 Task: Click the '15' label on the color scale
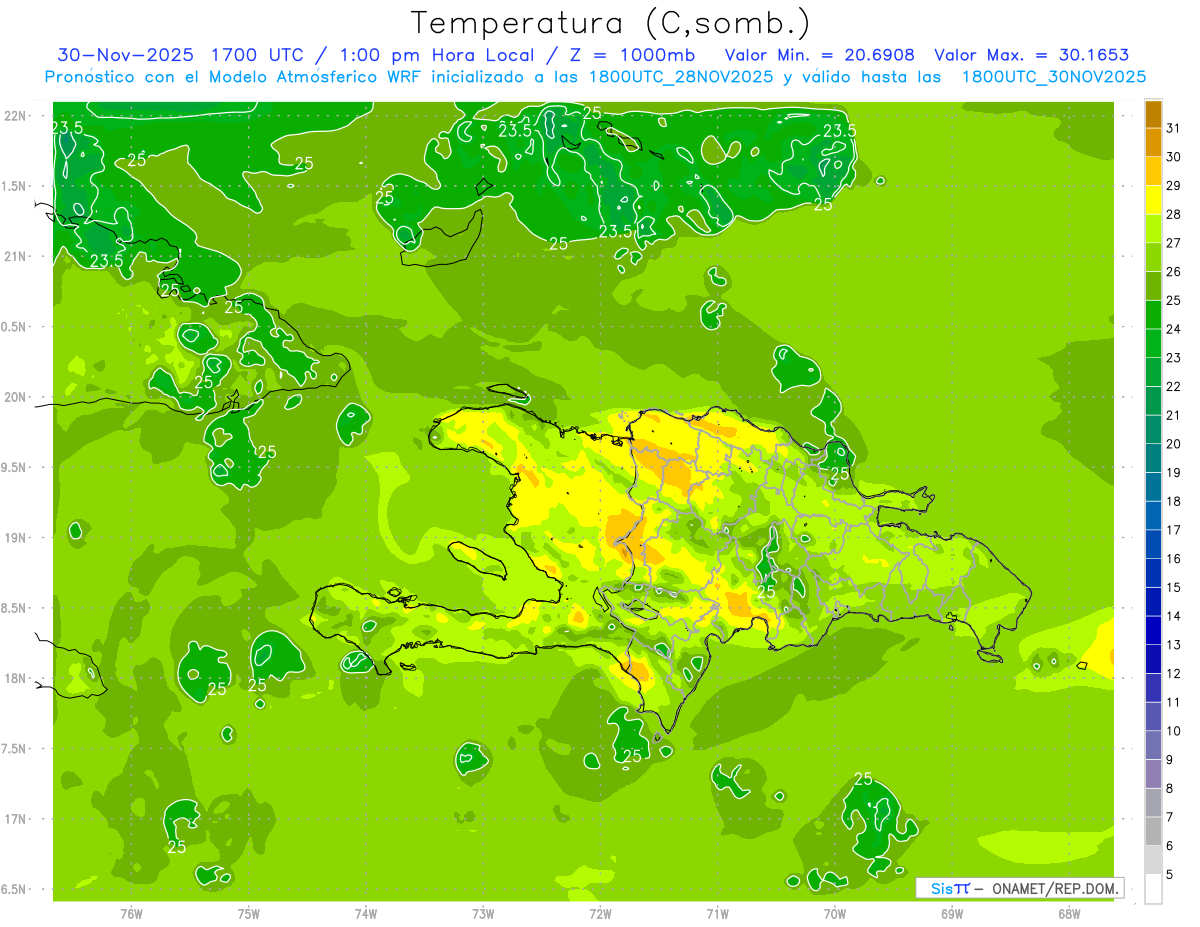point(1174,588)
